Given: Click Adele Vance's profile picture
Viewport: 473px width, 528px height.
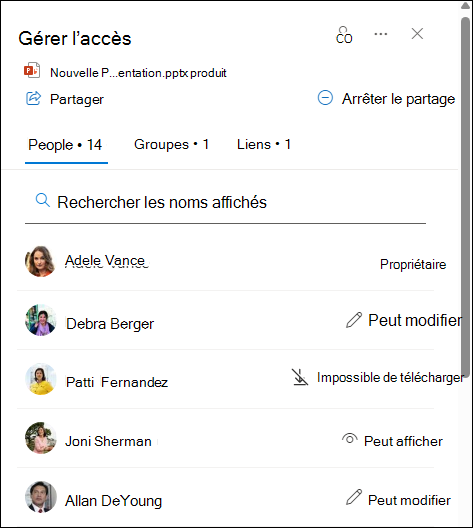Looking at the screenshot, I should click(40, 261).
